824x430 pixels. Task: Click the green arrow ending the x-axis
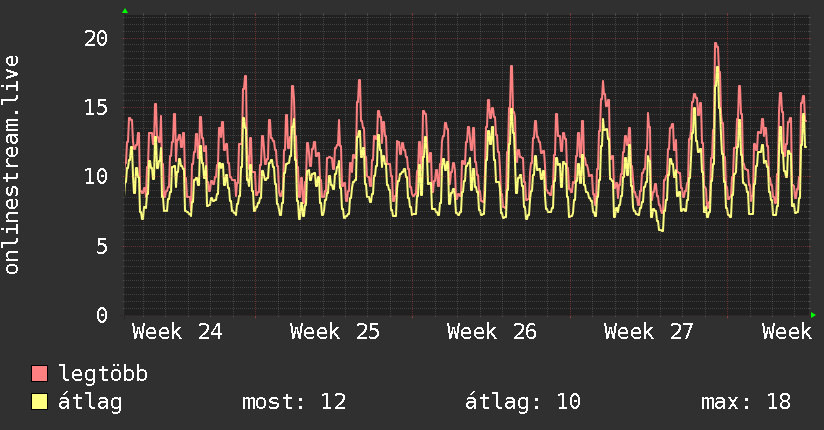(x=813, y=315)
